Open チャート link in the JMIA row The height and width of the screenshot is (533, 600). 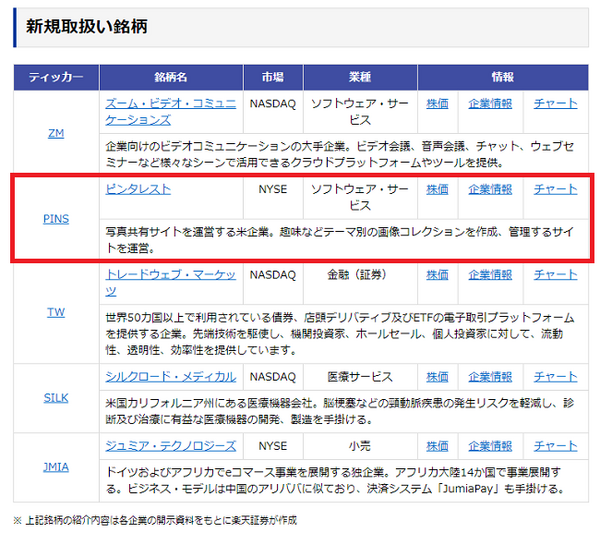(556, 446)
